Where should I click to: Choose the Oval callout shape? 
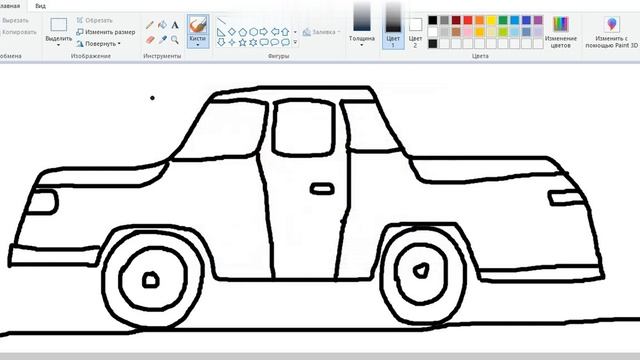pyautogui.click(x=275, y=42)
